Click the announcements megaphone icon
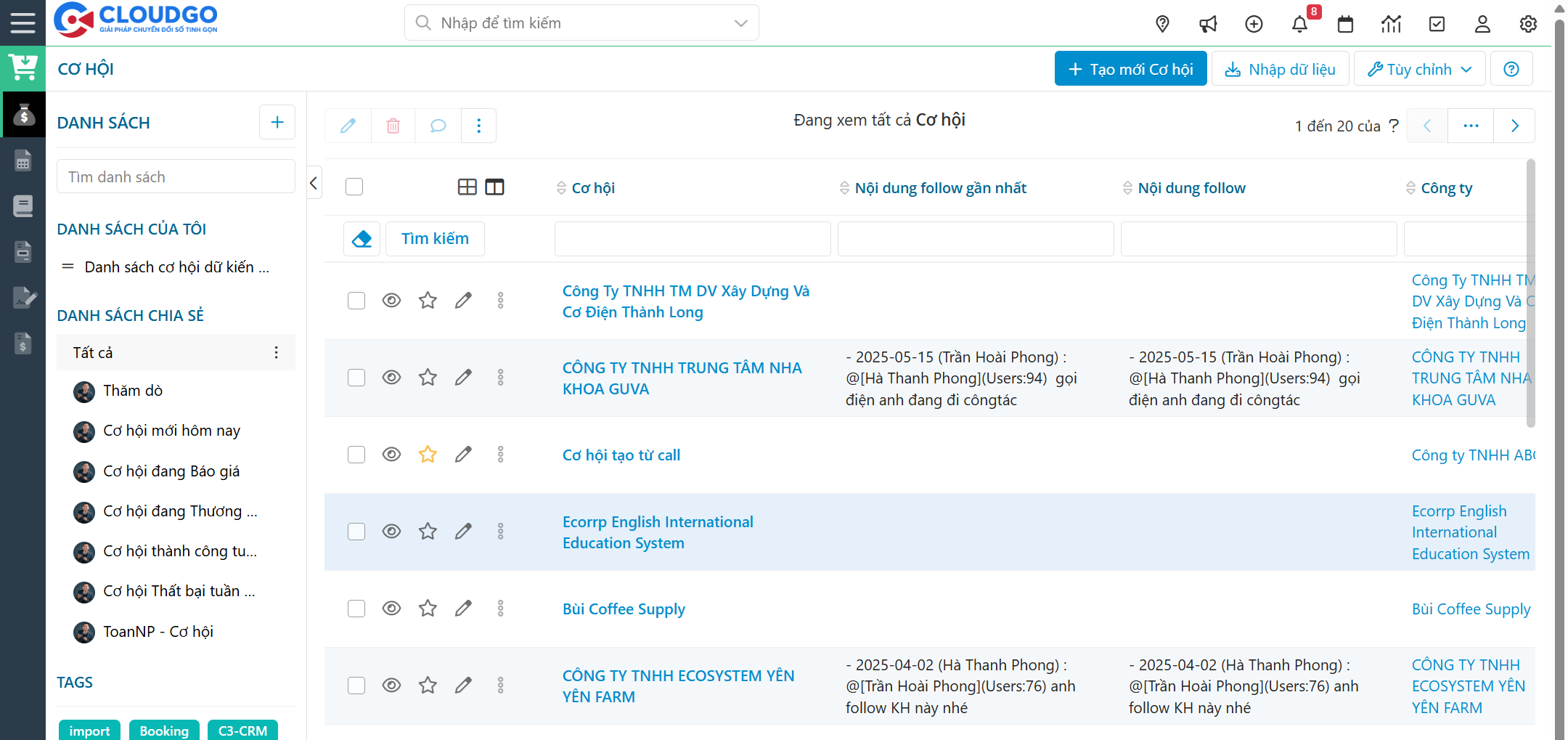This screenshot has width=1568, height=740. tap(1208, 24)
